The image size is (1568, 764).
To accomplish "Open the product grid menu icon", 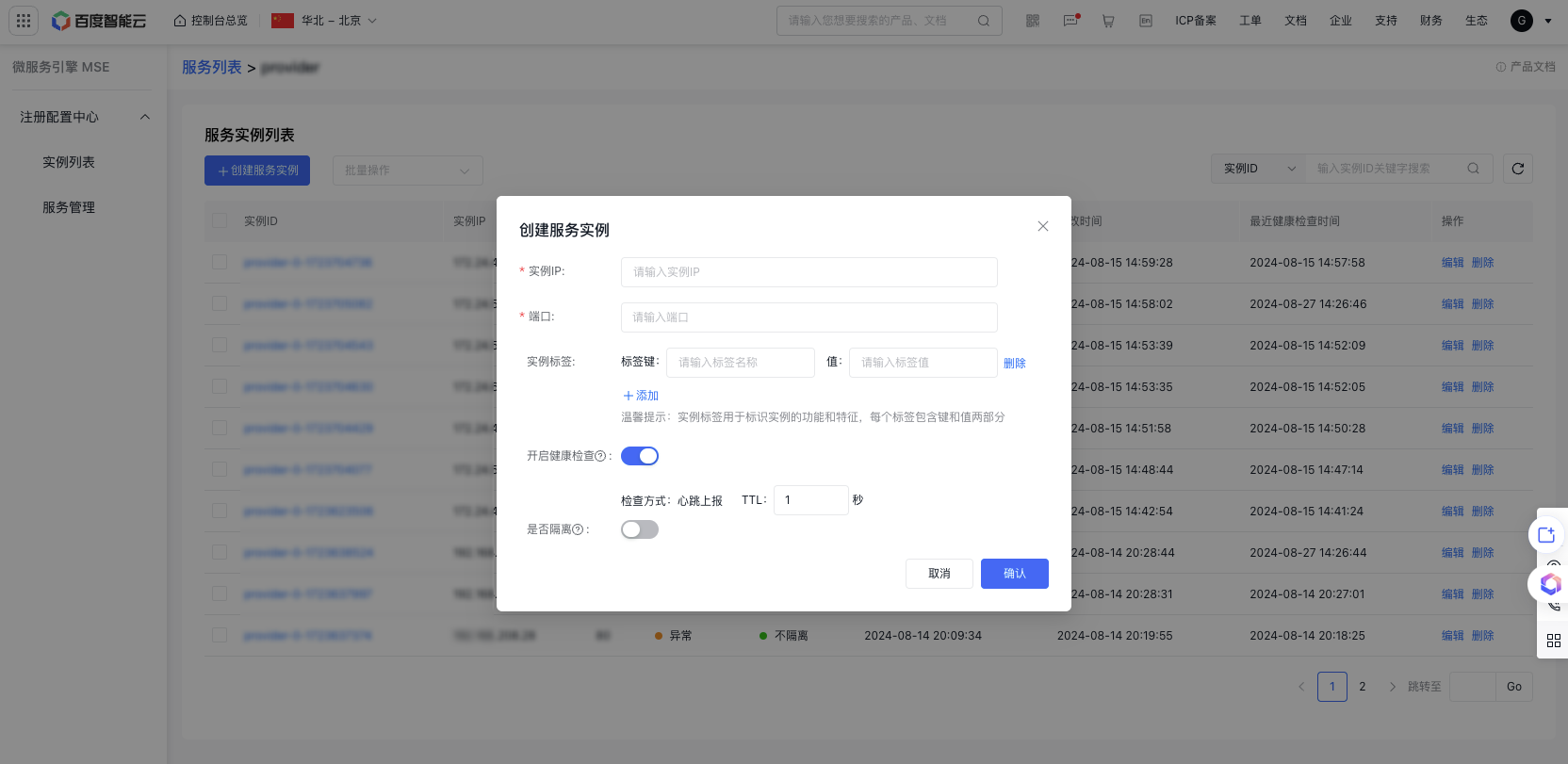I will pos(24,21).
